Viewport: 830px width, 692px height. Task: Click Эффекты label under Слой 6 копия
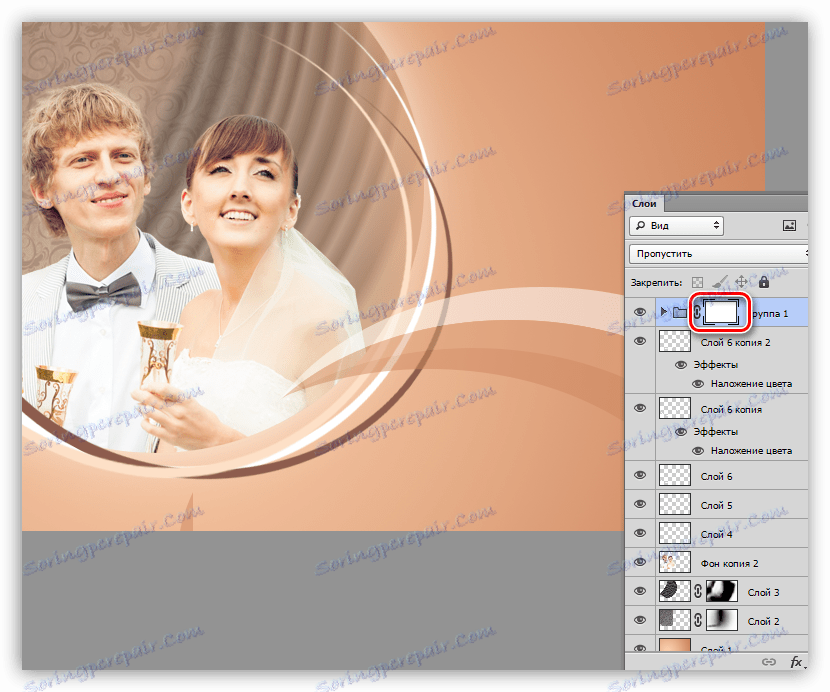716,432
